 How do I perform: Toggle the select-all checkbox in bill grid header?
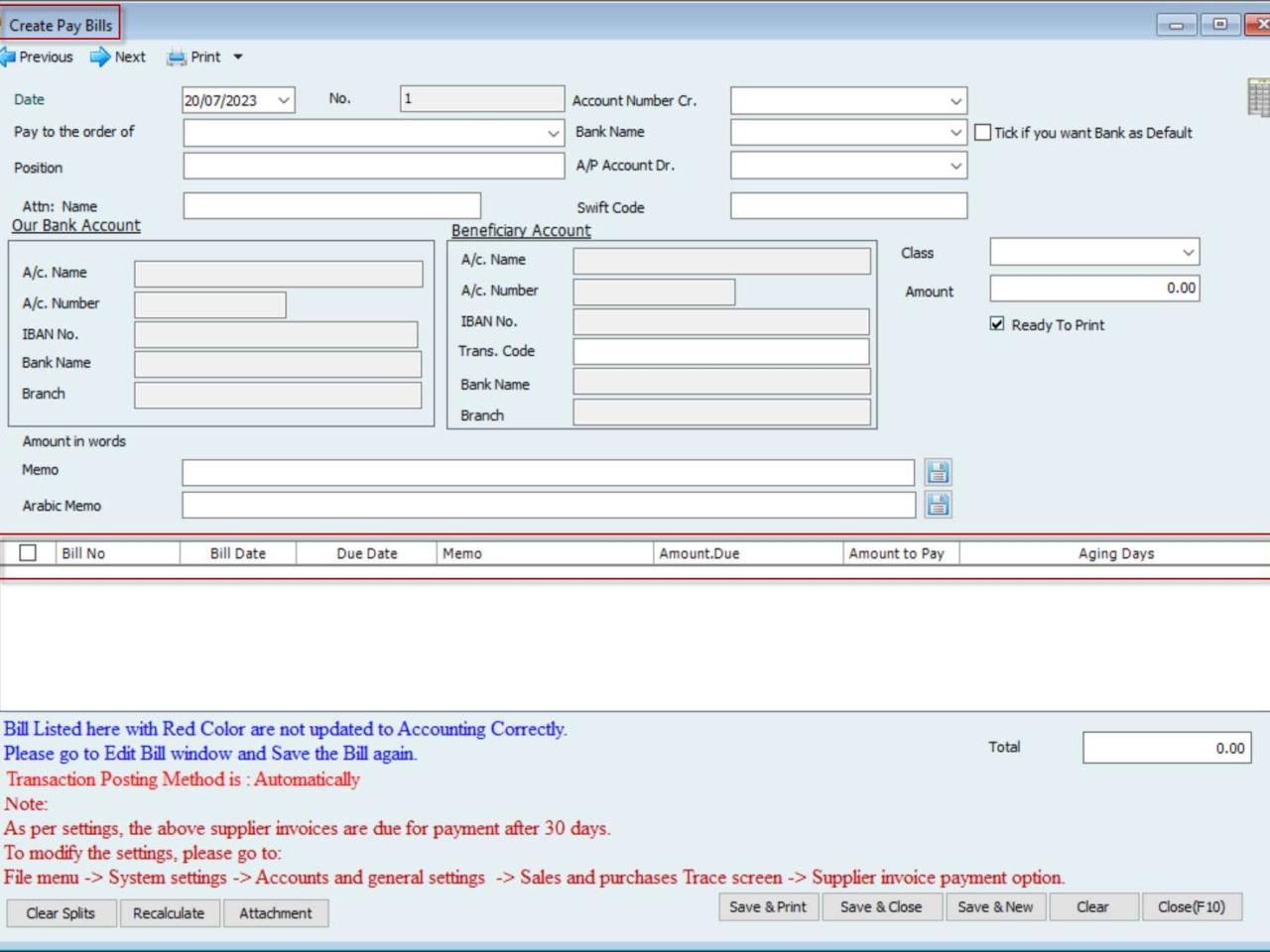coord(28,553)
